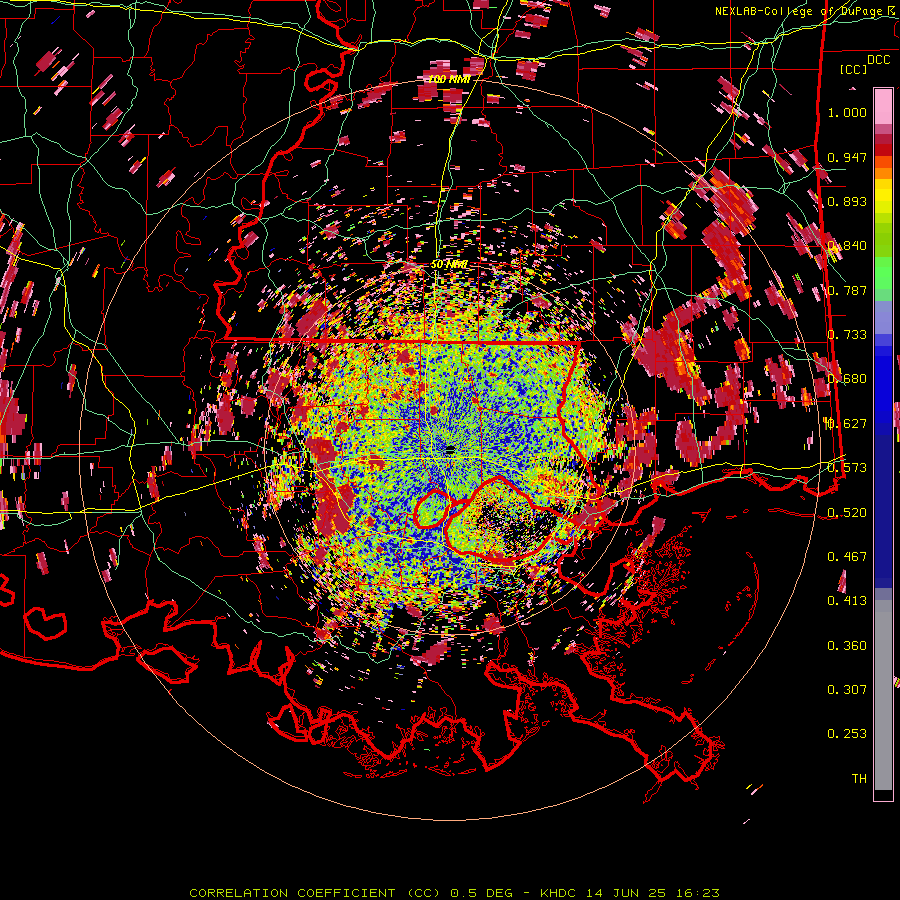Click the TH legend label
The width and height of the screenshot is (900, 900).
click(x=859, y=779)
